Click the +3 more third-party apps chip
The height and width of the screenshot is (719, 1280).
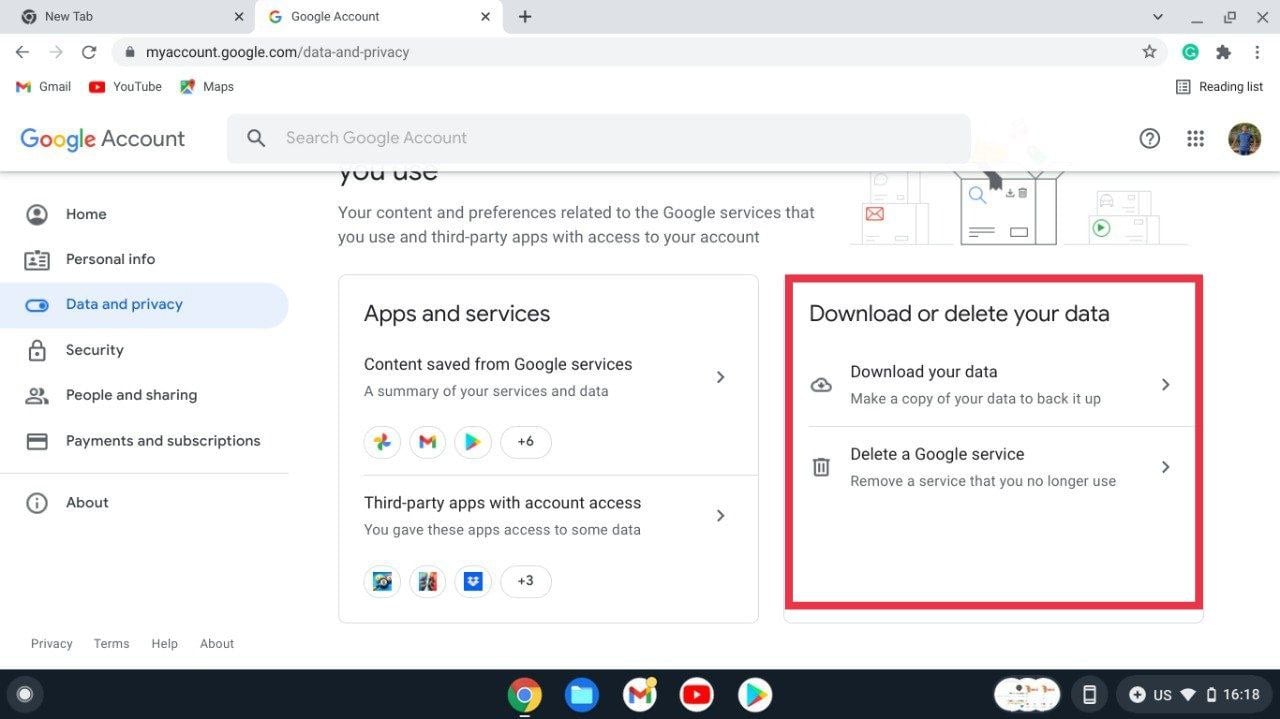[x=526, y=581]
